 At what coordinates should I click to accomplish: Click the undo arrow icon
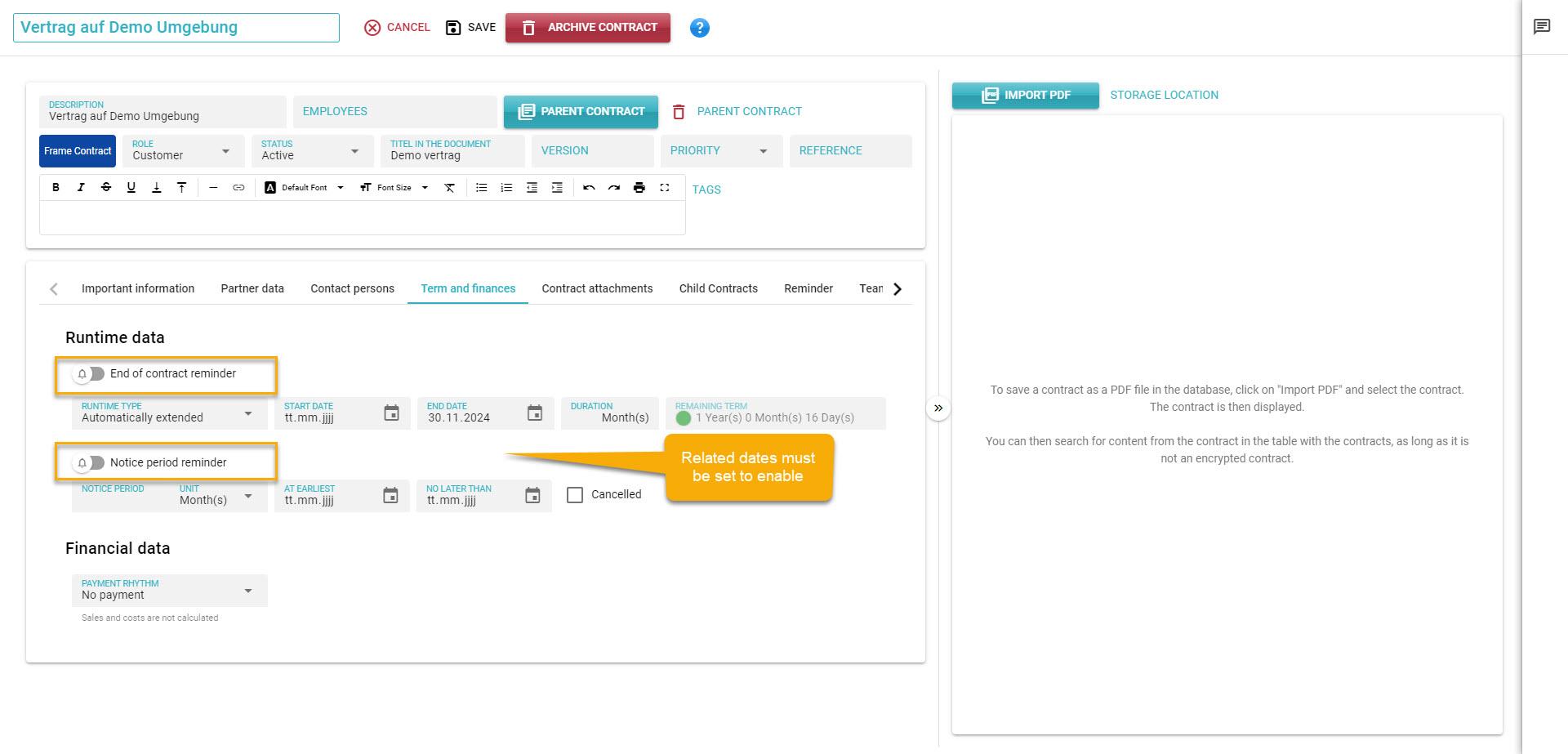(589, 188)
